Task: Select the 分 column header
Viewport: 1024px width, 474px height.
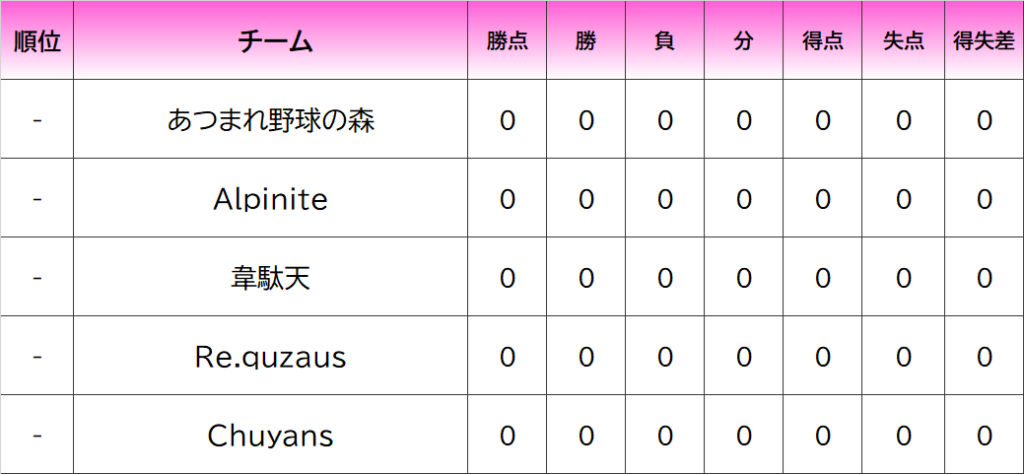Action: [743, 42]
